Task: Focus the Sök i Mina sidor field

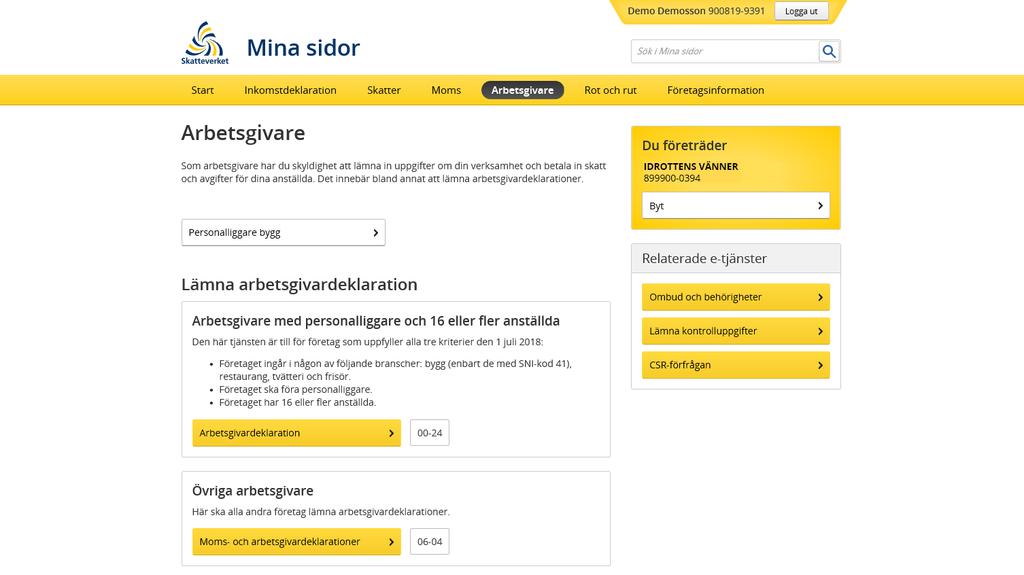Action: tap(725, 51)
